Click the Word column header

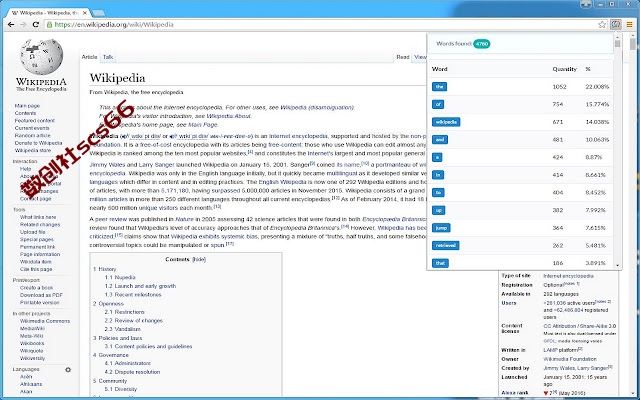pyautogui.click(x=440, y=69)
